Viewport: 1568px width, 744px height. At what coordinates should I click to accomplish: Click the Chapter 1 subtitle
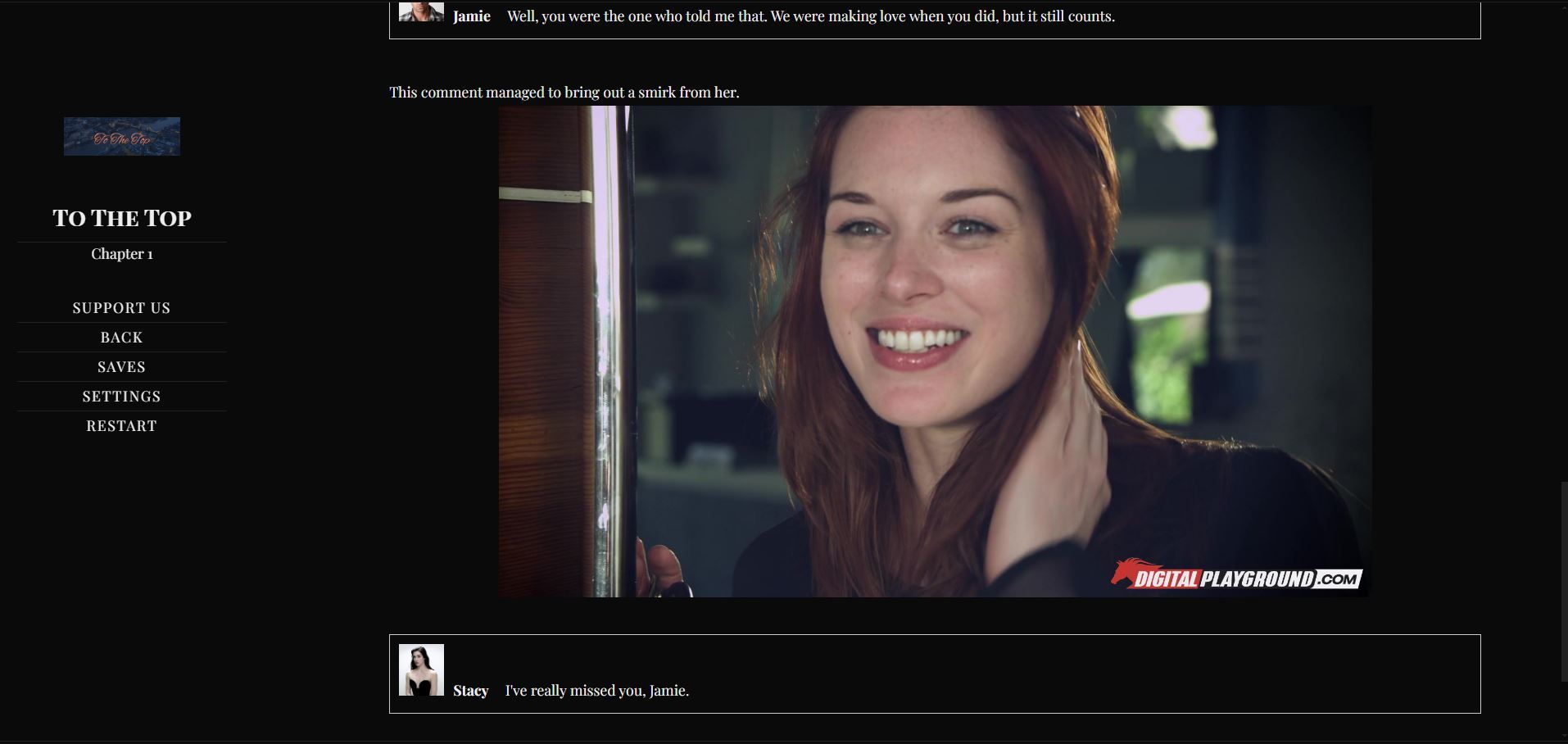pyautogui.click(x=122, y=254)
